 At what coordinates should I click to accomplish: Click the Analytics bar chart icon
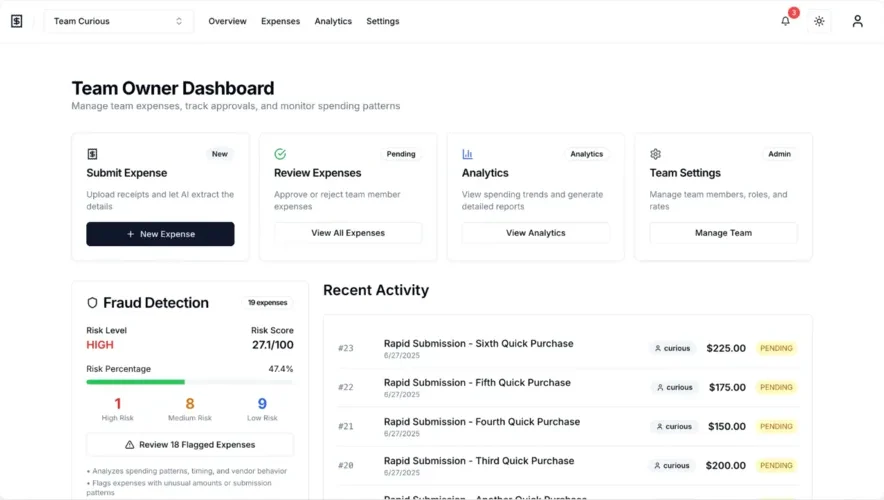click(x=467, y=154)
